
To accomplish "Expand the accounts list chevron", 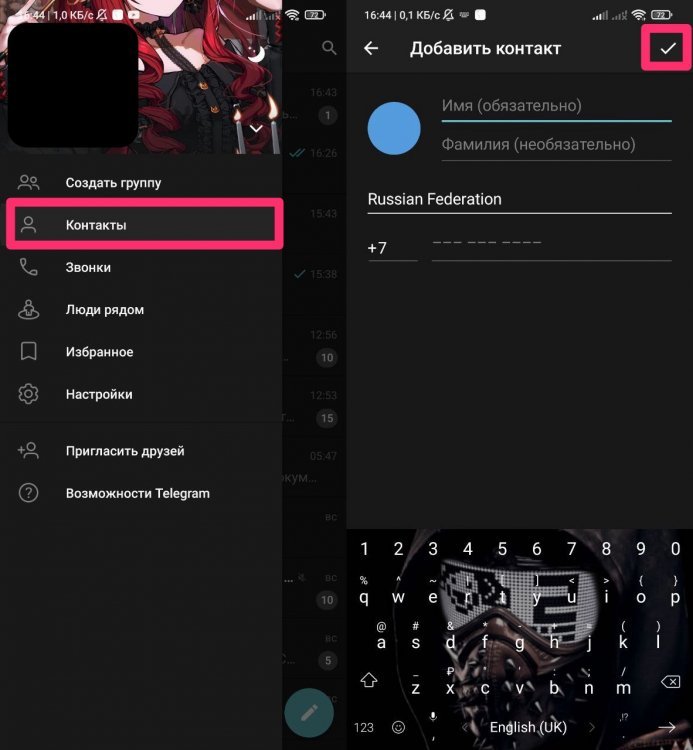I will (x=256, y=128).
